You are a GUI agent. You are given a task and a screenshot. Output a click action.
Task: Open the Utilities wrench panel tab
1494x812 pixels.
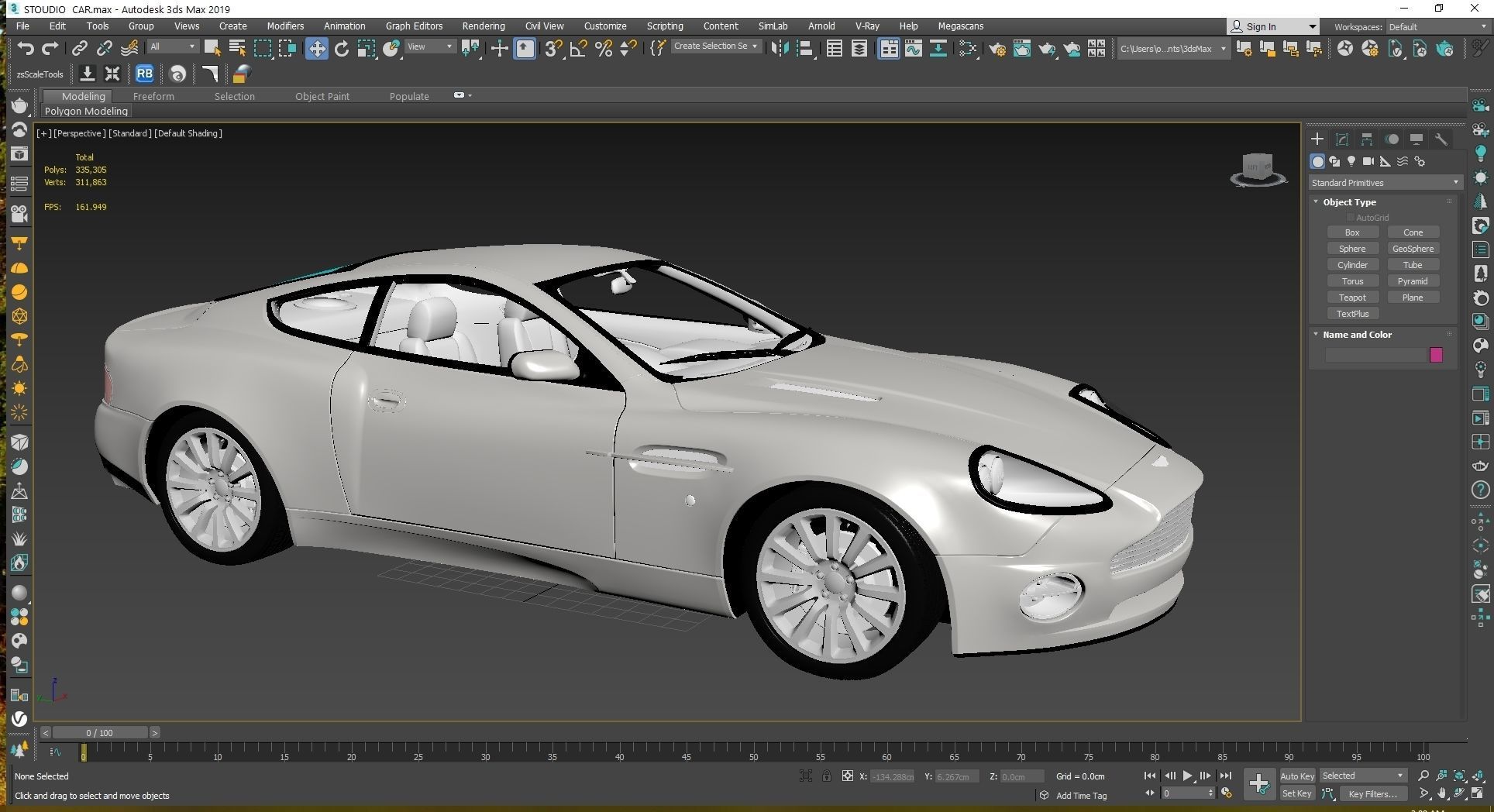[x=1441, y=139]
